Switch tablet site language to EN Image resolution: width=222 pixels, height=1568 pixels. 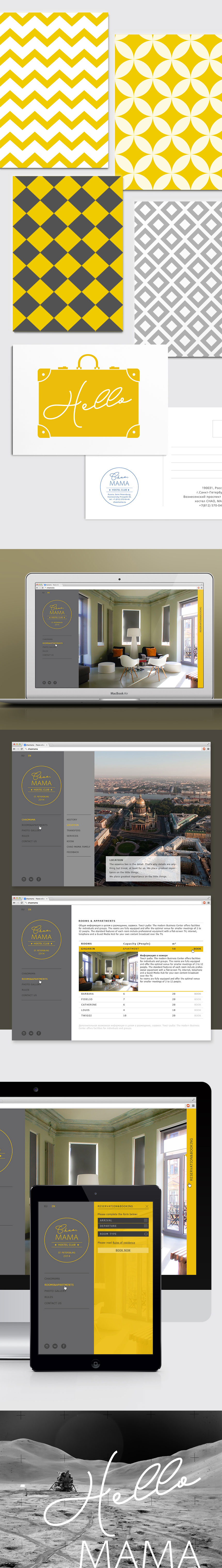coord(53,1206)
